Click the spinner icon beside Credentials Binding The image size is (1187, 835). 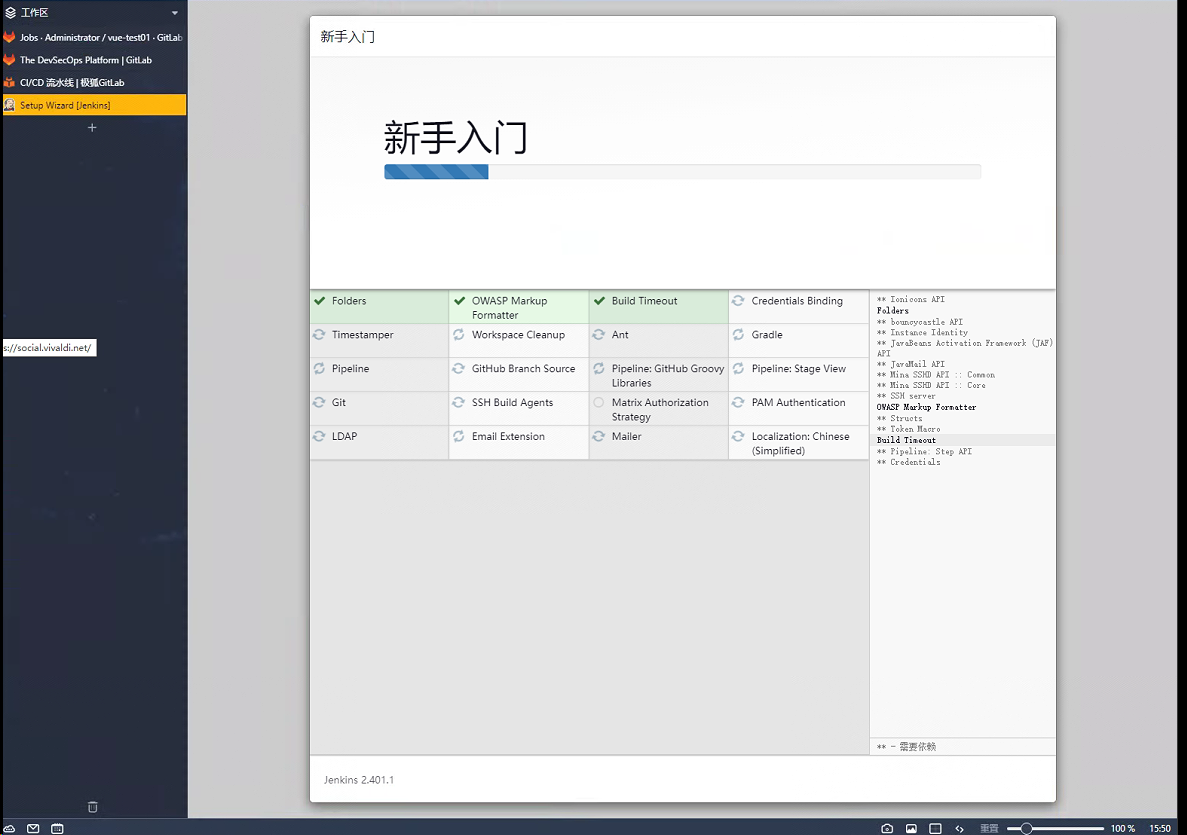point(738,301)
